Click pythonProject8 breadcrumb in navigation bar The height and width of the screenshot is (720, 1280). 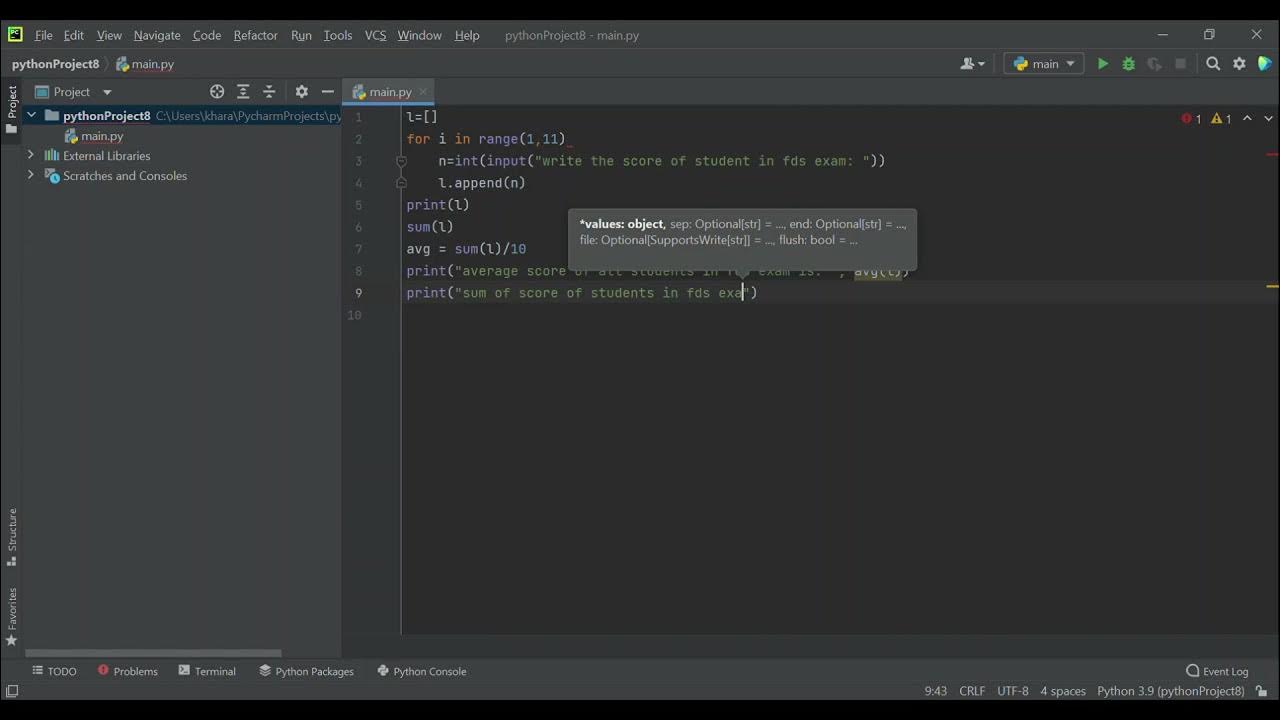[x=55, y=64]
